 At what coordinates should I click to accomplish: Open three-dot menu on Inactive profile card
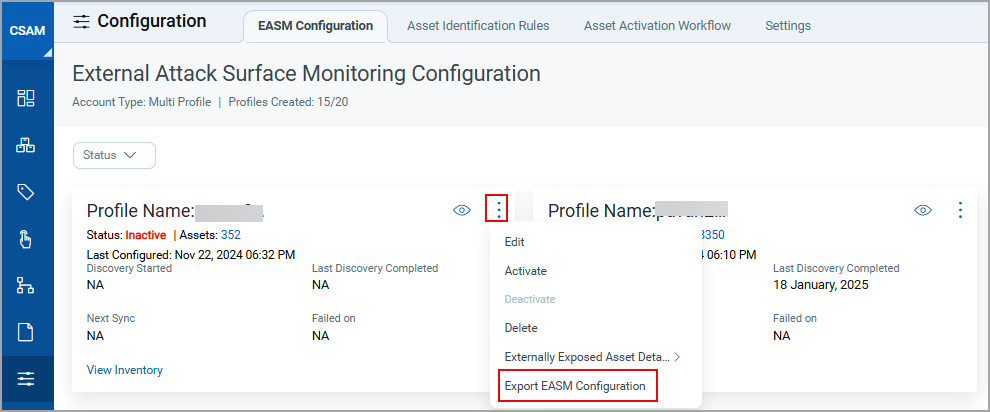click(499, 209)
